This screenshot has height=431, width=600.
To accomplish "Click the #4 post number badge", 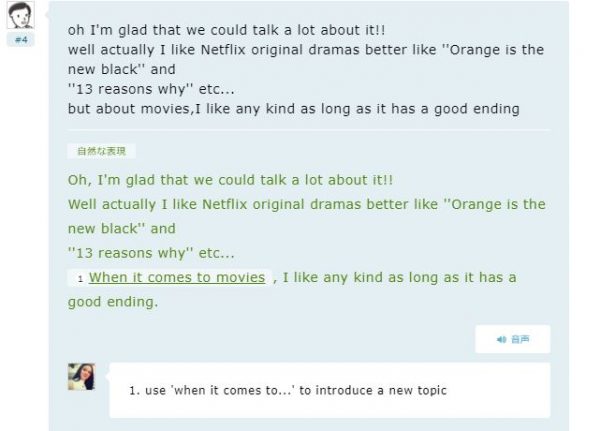I will click(21, 40).
